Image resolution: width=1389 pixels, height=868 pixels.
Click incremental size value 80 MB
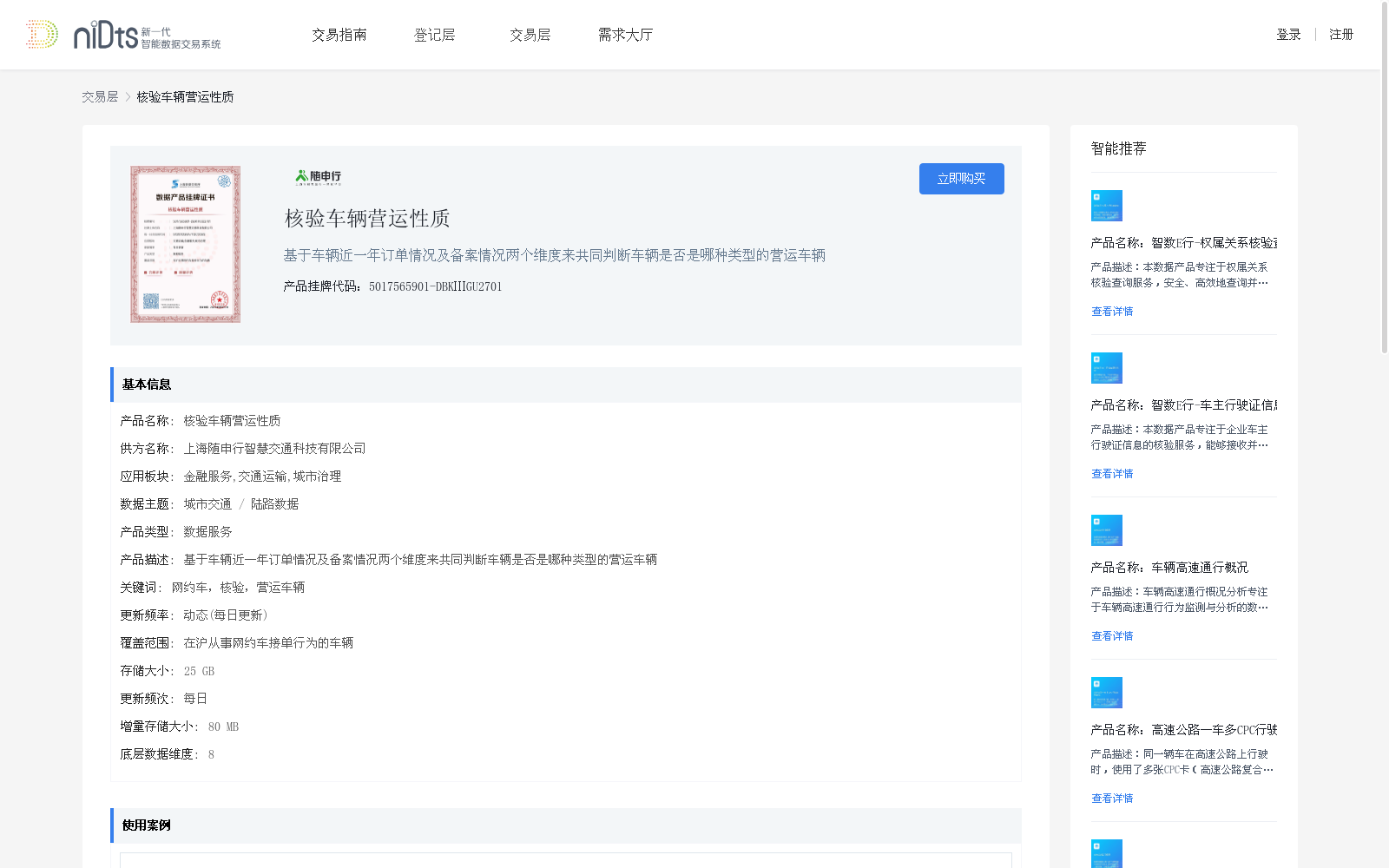coord(223,727)
